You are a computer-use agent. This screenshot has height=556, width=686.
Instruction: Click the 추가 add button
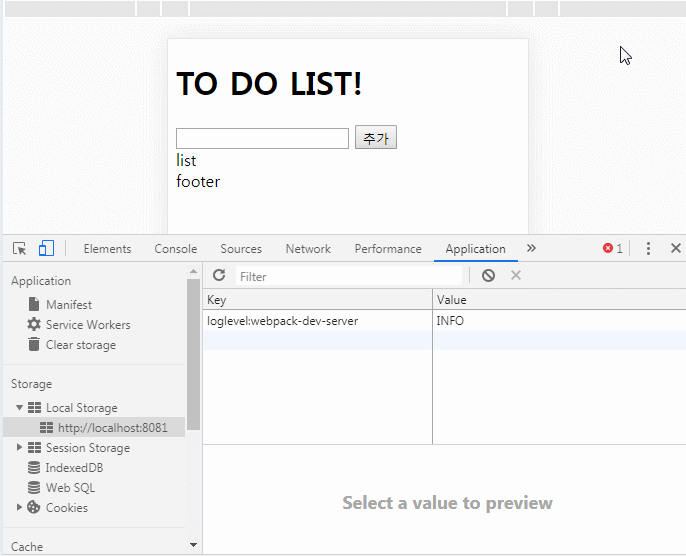tap(376, 137)
